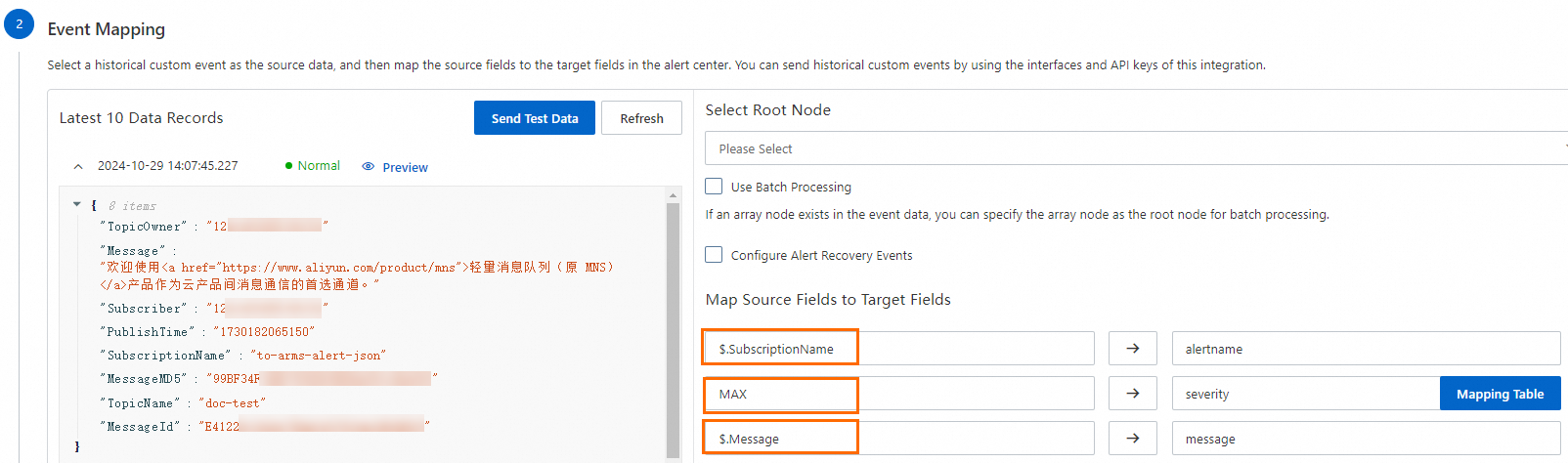Click the "Message" JSON key
Viewport: 1568px width, 463px height.
tap(132, 251)
